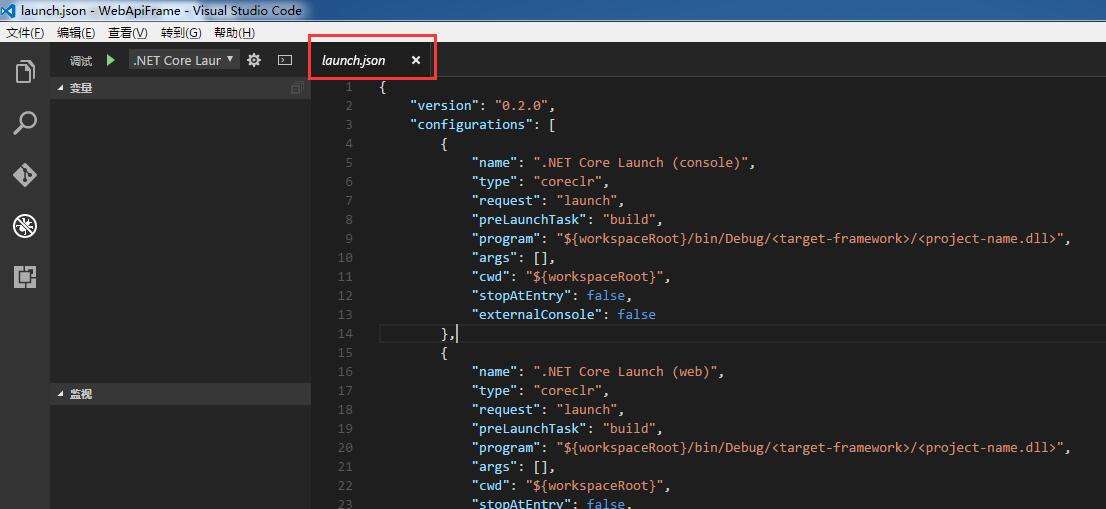Open the Git source control view
Viewport: 1106px width, 509px height.
pyautogui.click(x=25, y=174)
